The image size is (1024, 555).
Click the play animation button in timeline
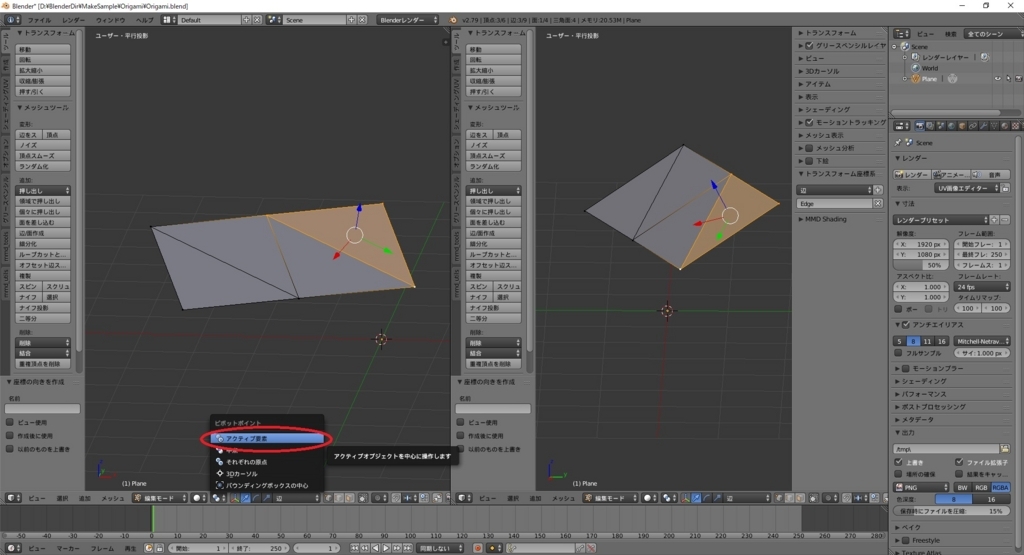coord(386,548)
